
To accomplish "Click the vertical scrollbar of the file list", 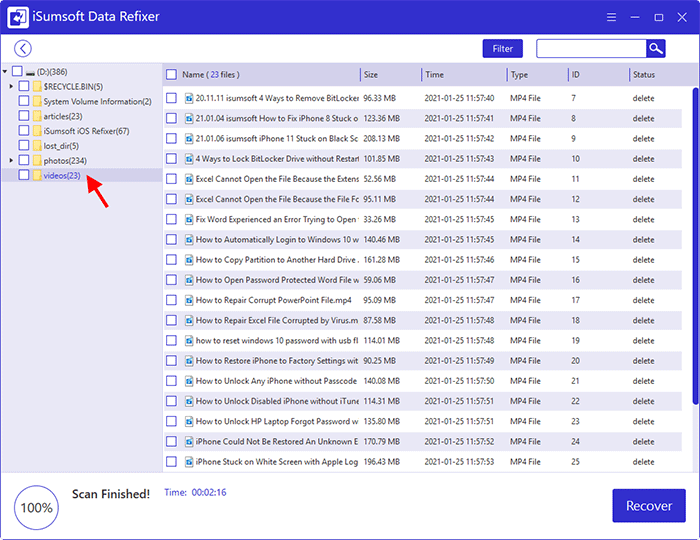I will (696, 245).
